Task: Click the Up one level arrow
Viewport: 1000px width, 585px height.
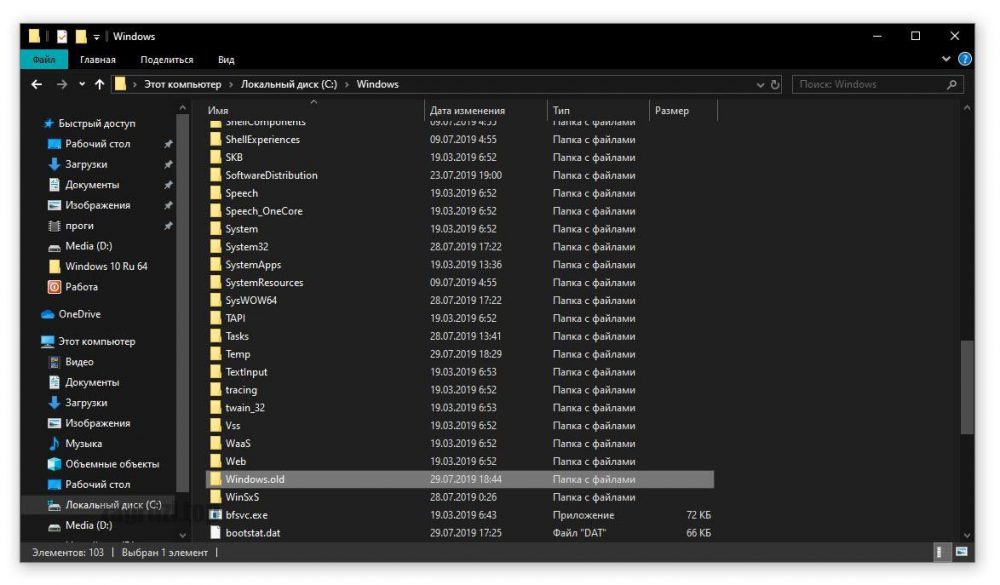Action: click(x=98, y=85)
